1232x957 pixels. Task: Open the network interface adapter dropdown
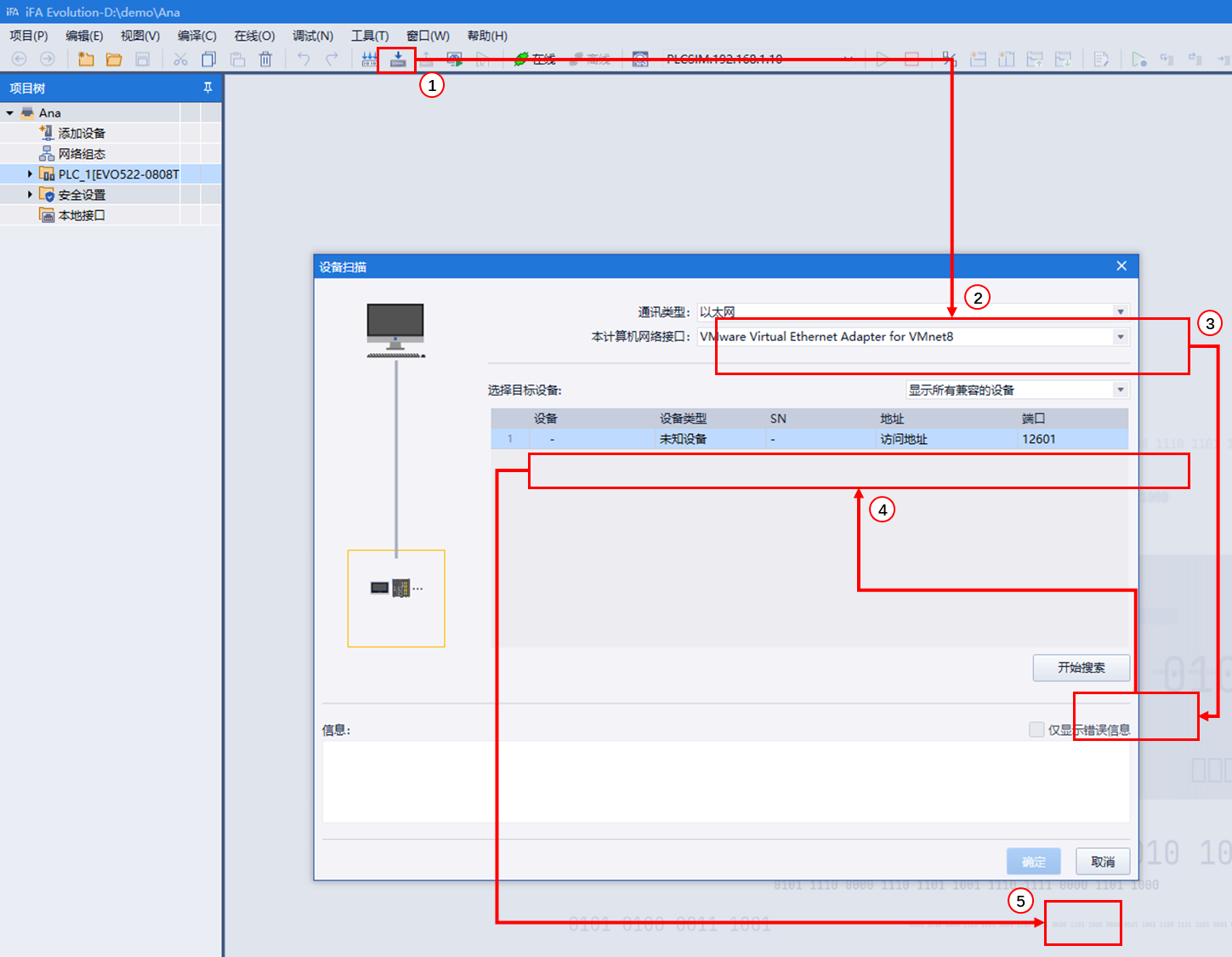point(1120,337)
